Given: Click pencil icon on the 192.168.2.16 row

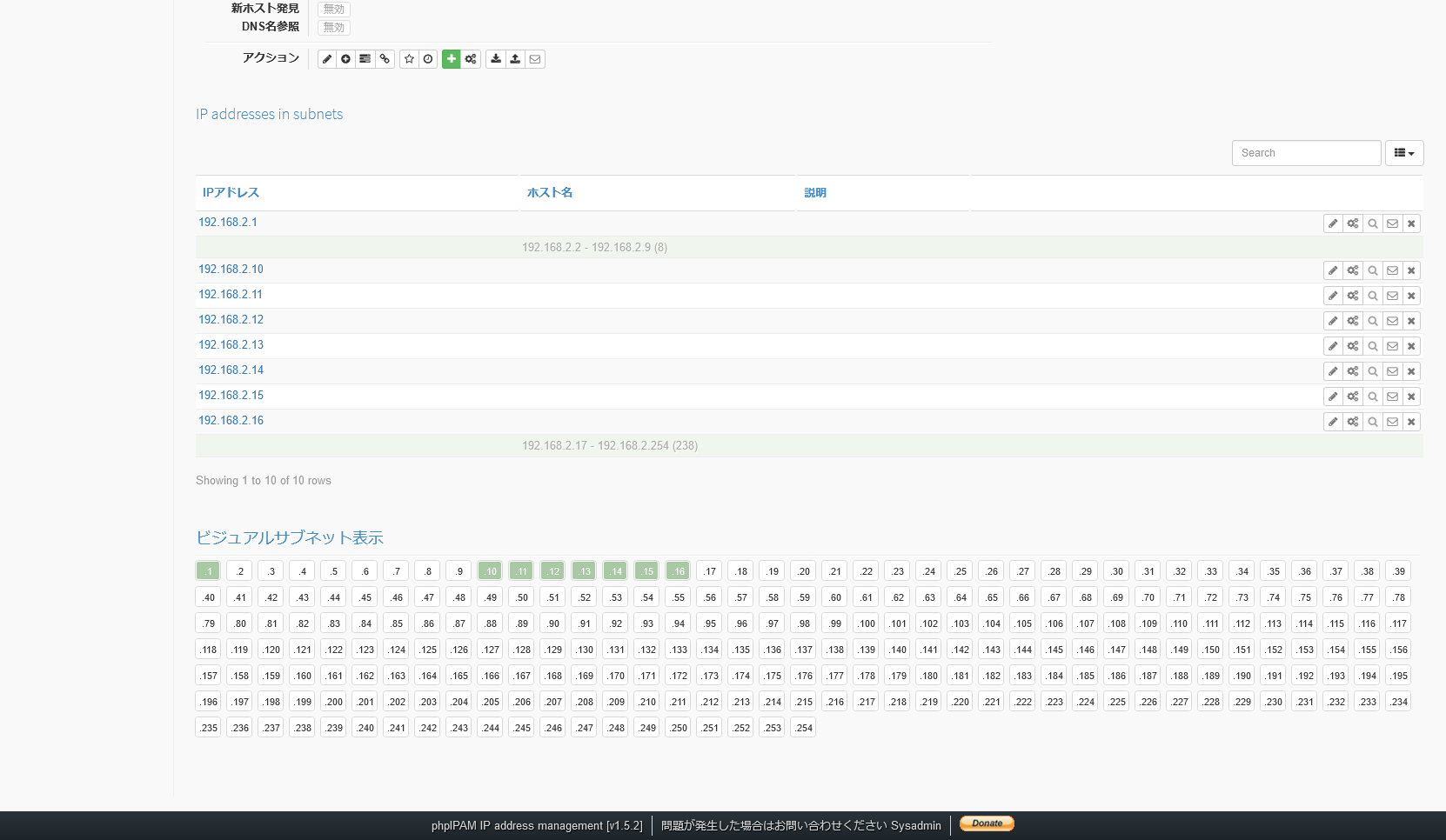Looking at the screenshot, I should [1333, 422].
